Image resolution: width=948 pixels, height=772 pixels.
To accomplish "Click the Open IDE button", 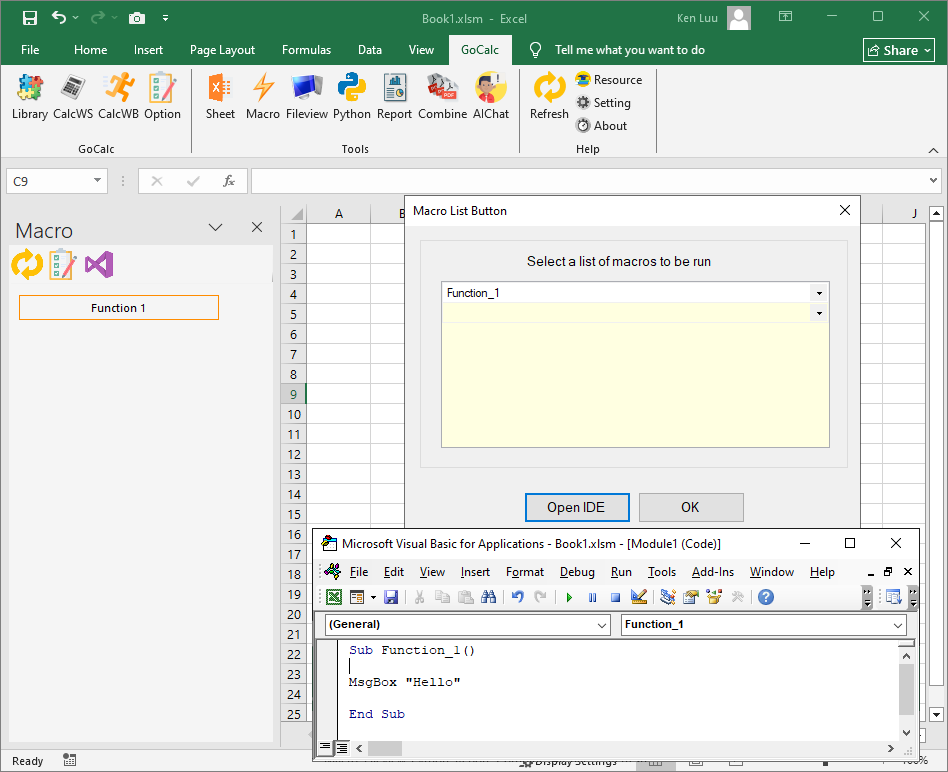I will (577, 507).
